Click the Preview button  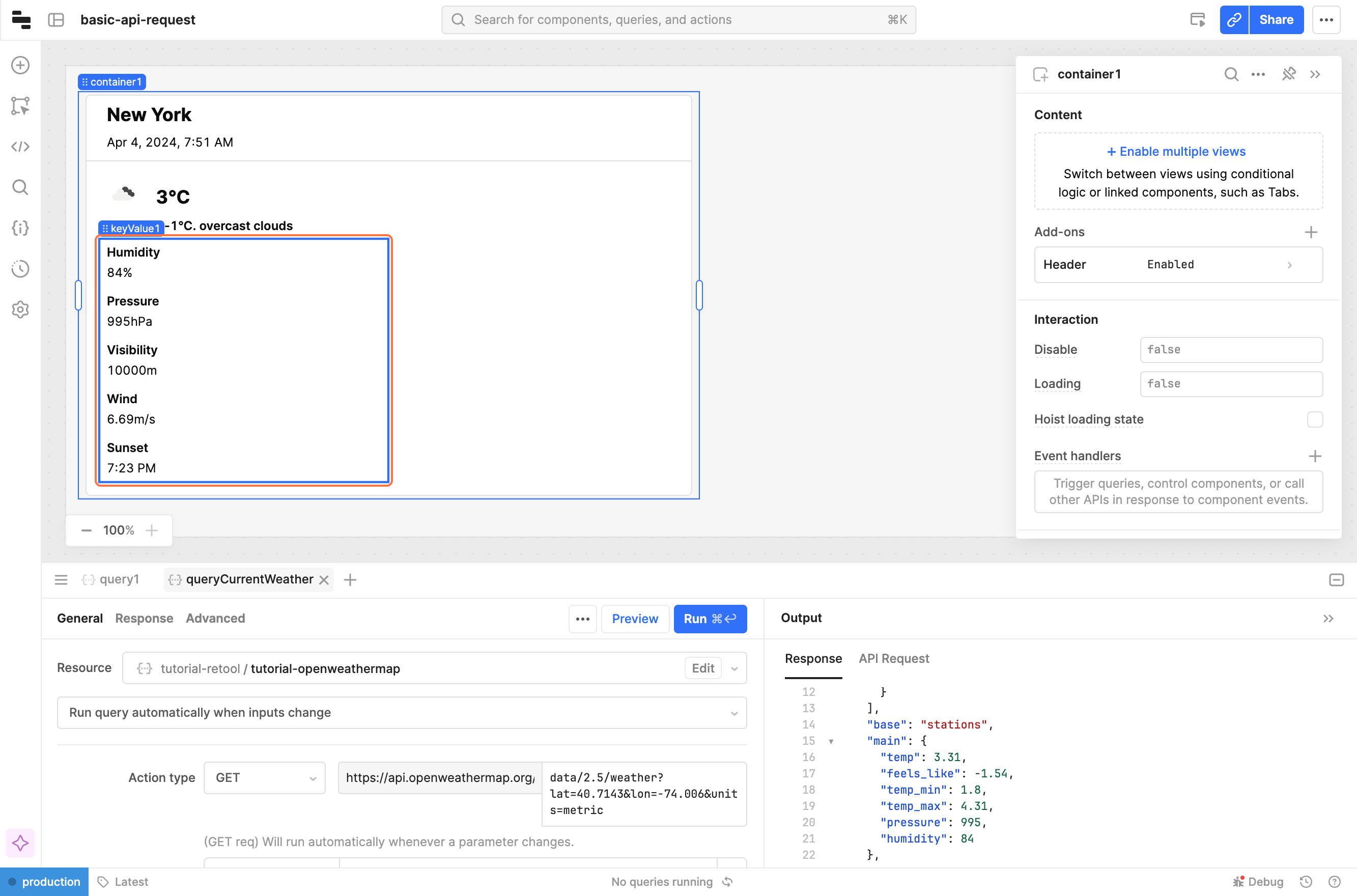pos(634,619)
